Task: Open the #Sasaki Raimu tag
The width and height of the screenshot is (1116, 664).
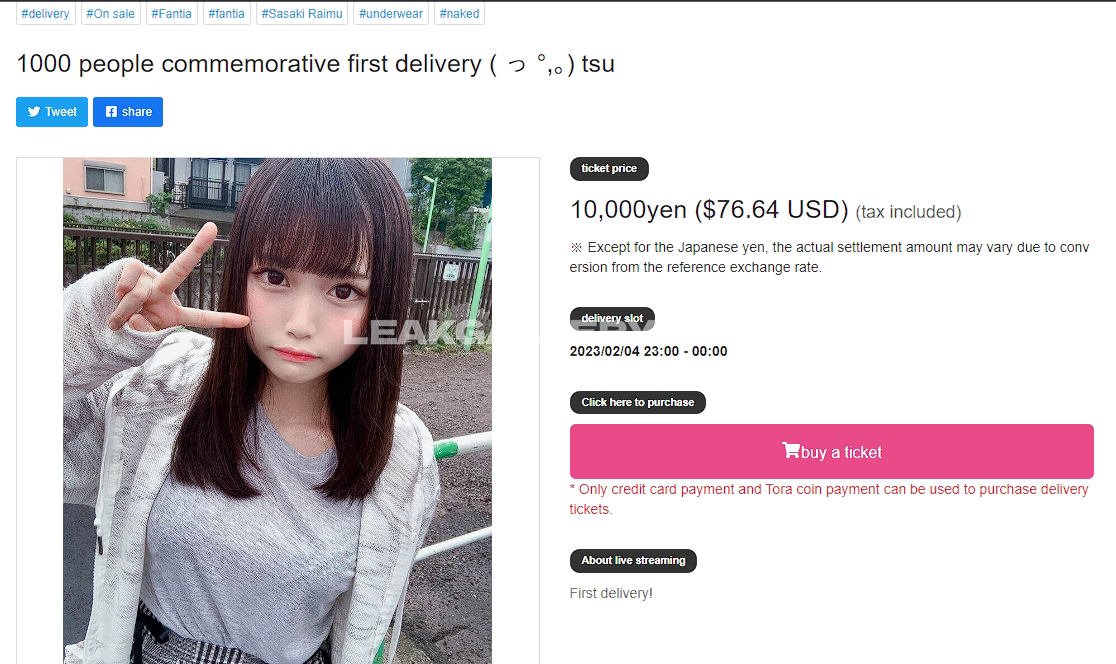Action: click(302, 14)
